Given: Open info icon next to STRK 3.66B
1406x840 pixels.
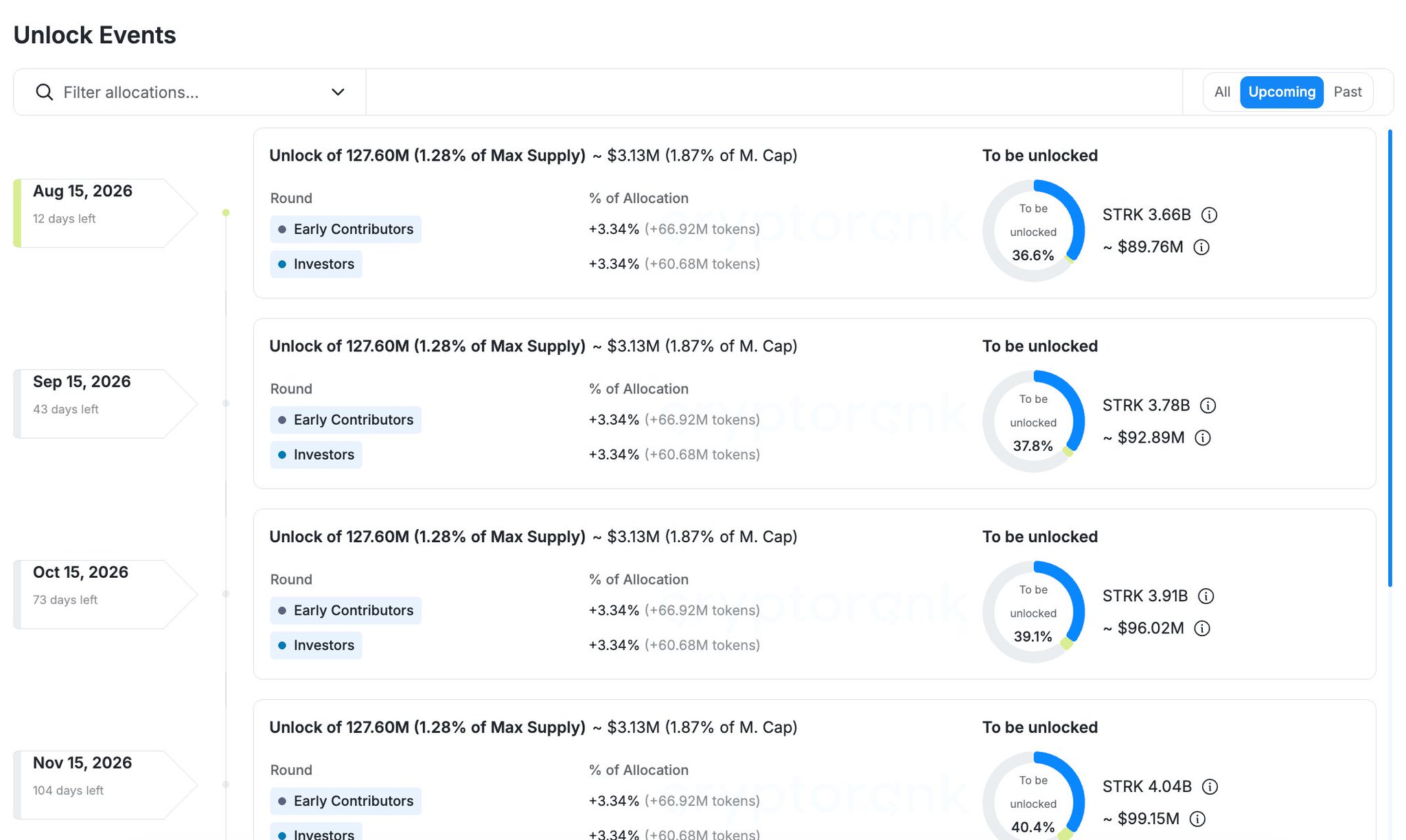Looking at the screenshot, I should coord(1210,215).
